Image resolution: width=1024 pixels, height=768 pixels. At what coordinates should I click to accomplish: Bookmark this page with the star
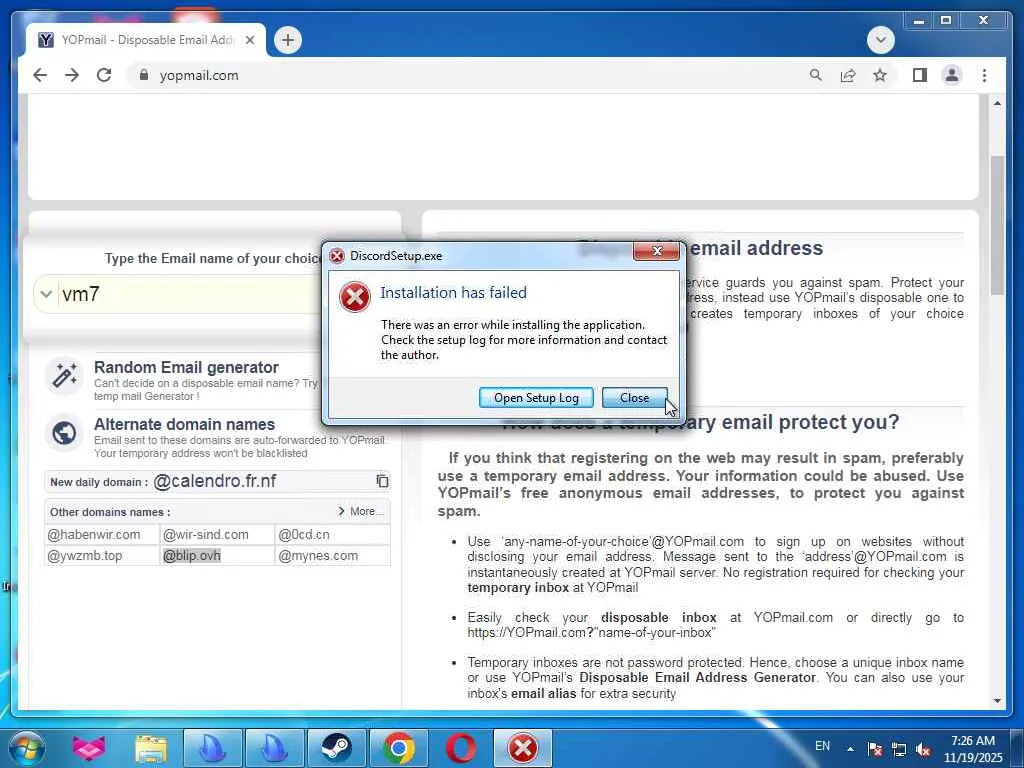[x=880, y=75]
